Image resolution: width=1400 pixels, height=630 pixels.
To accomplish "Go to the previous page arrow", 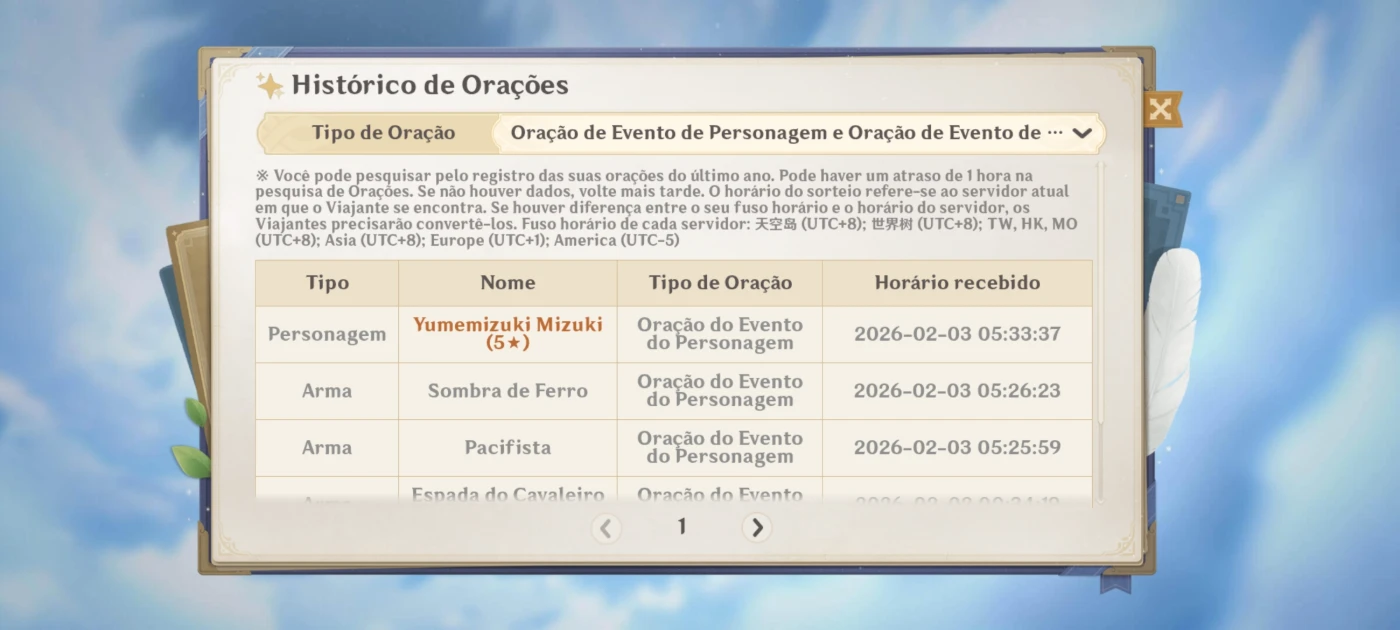I will coord(605,527).
